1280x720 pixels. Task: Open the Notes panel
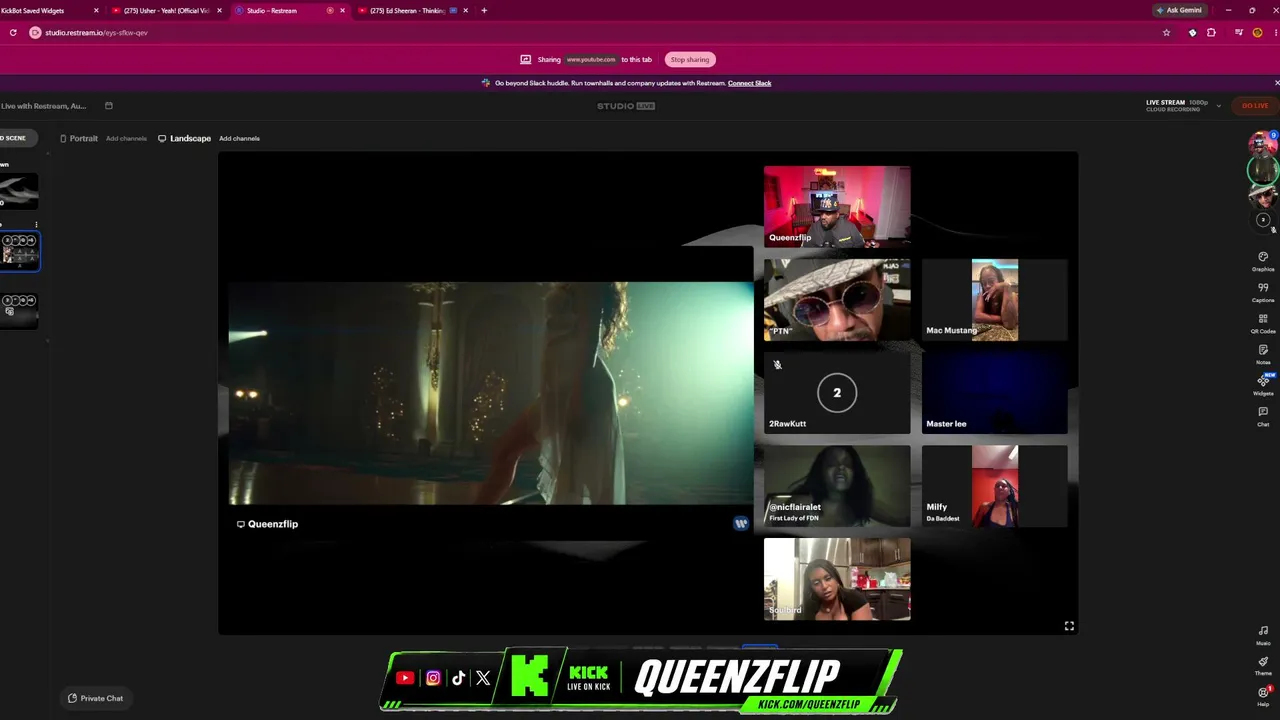[x=1263, y=354]
